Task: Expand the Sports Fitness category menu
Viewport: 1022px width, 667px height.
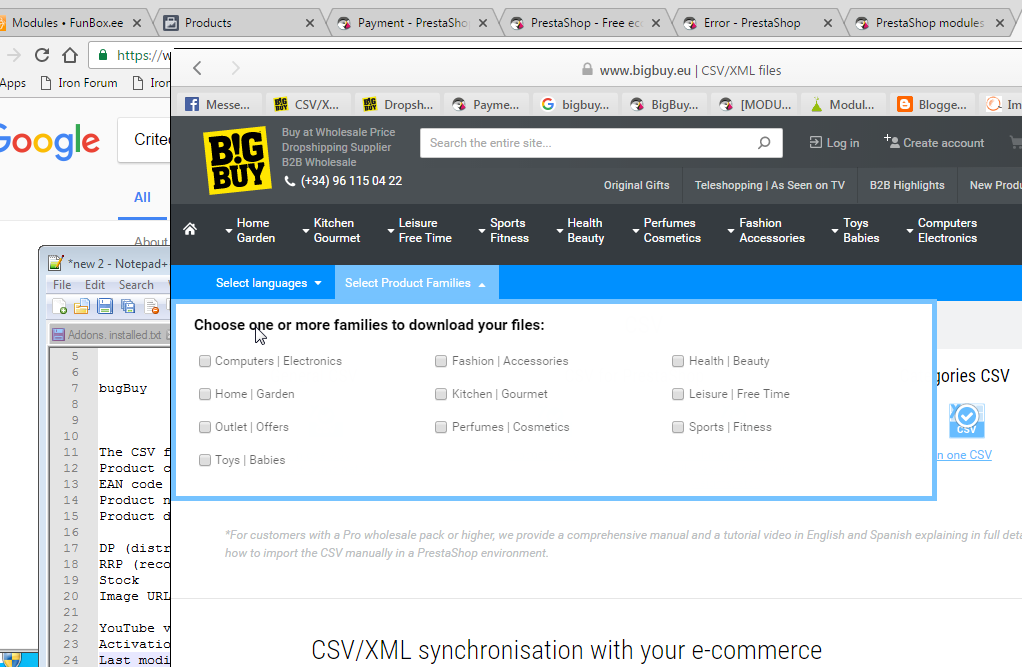Action: coord(504,231)
